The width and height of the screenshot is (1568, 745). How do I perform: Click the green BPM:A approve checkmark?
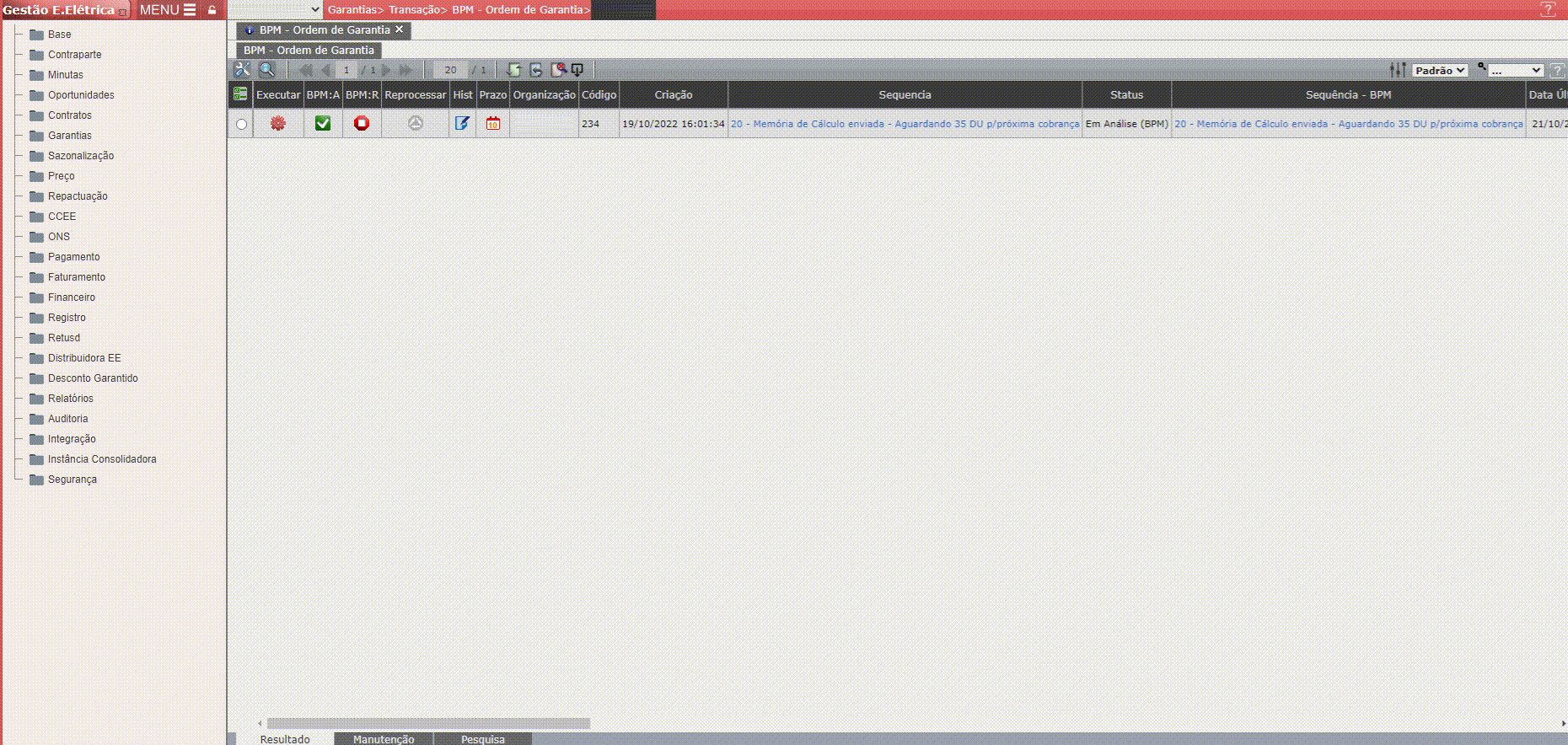point(322,124)
